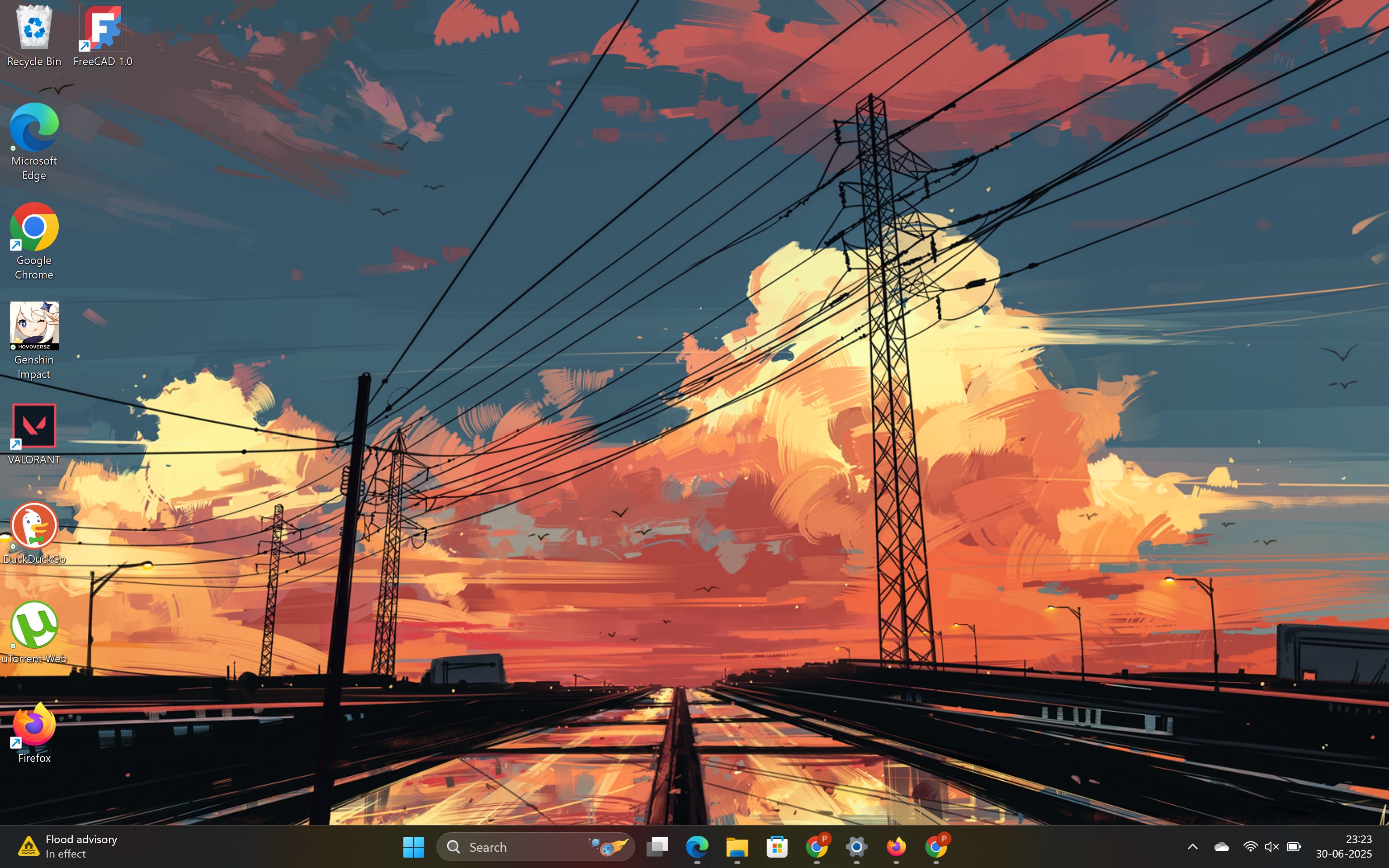Select the Firefox desktop shortcut
This screenshot has width=1389, height=868.
[34, 733]
